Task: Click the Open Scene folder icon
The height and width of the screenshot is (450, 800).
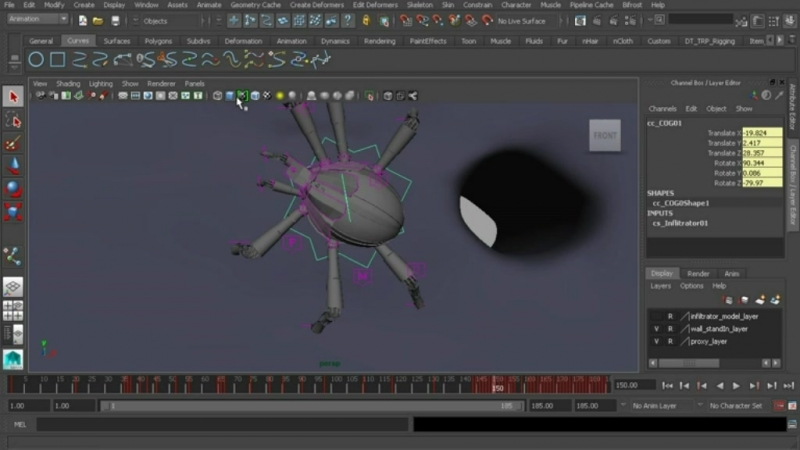Action: pos(98,21)
